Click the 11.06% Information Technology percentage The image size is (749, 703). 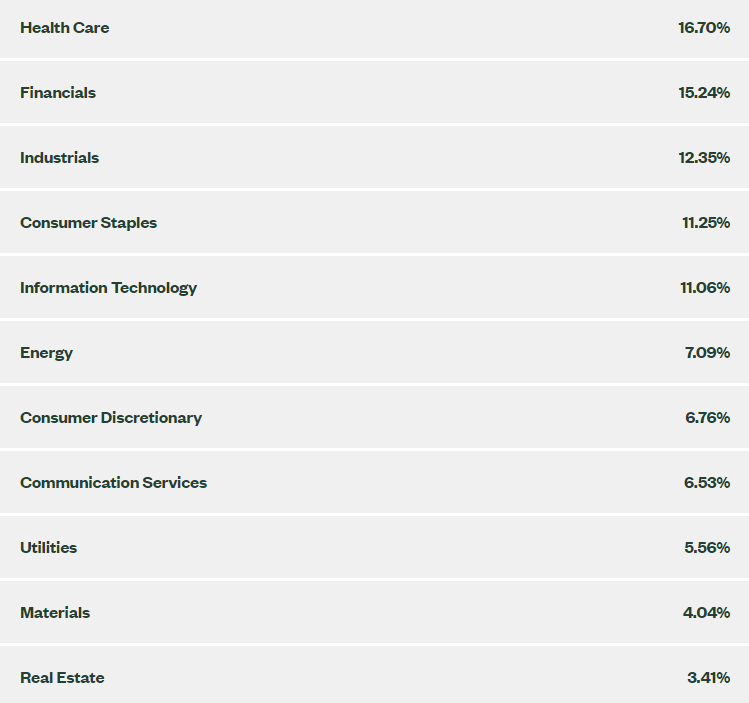(x=705, y=288)
